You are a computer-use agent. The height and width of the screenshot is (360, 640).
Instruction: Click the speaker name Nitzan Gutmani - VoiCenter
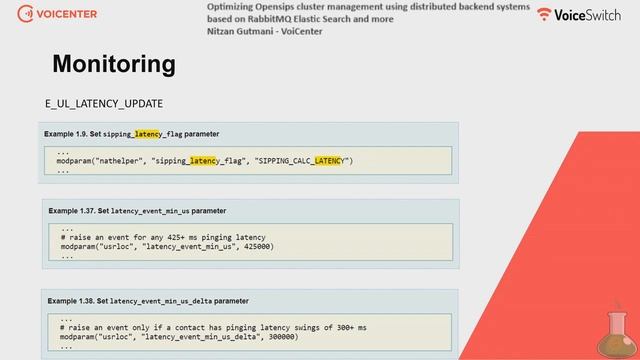(x=264, y=31)
